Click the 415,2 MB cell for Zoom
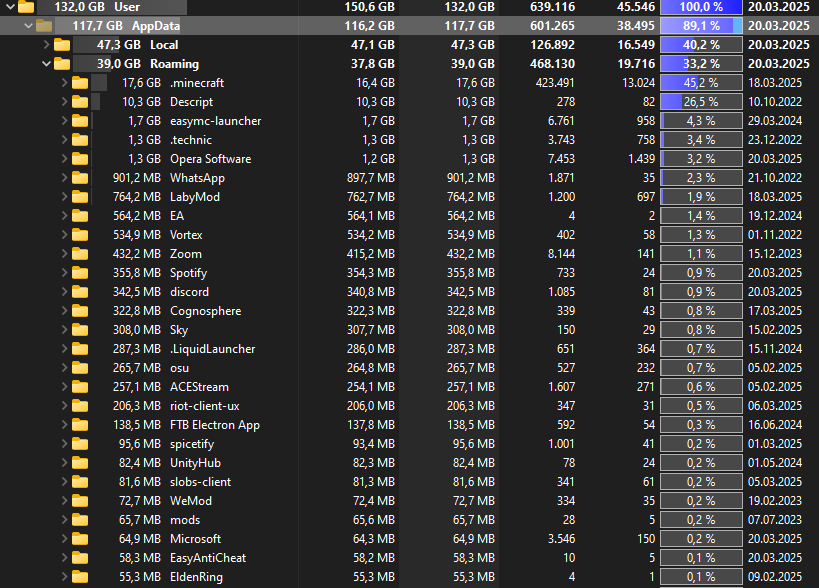This screenshot has width=819, height=588. click(x=371, y=254)
